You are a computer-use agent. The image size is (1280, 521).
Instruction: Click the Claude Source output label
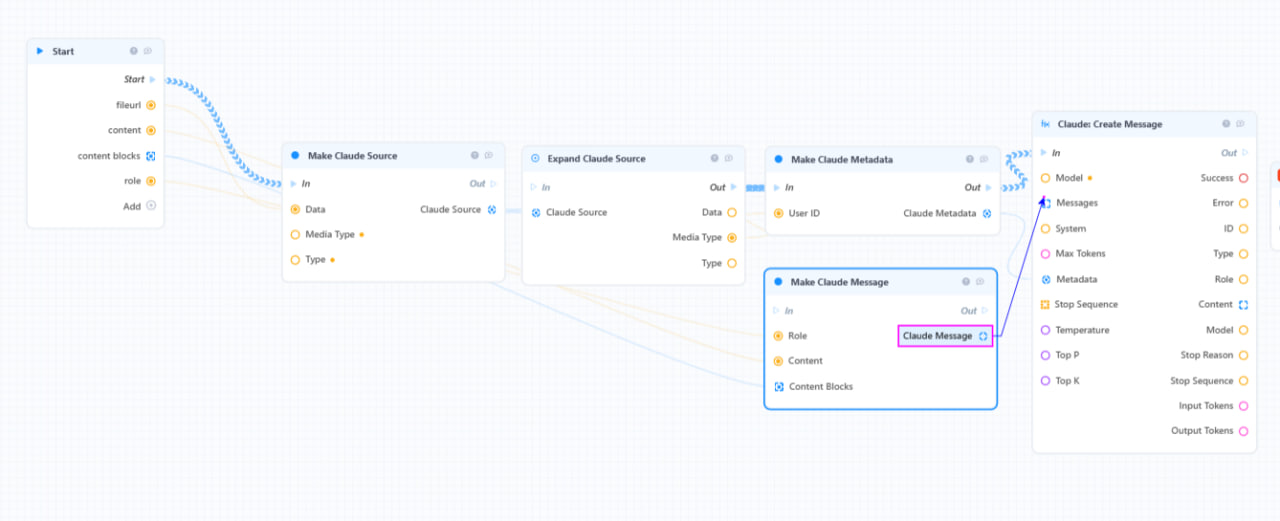[451, 209]
